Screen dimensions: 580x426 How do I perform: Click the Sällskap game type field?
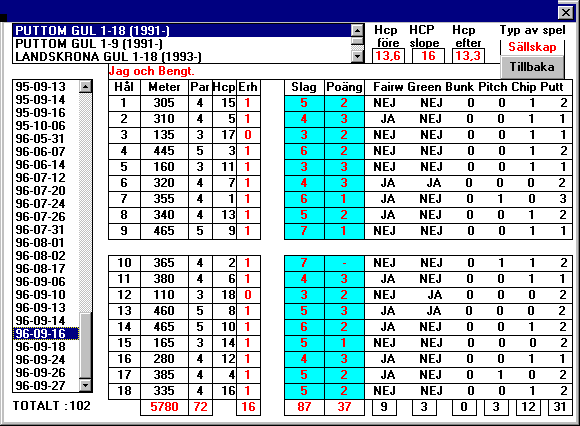click(x=532, y=47)
